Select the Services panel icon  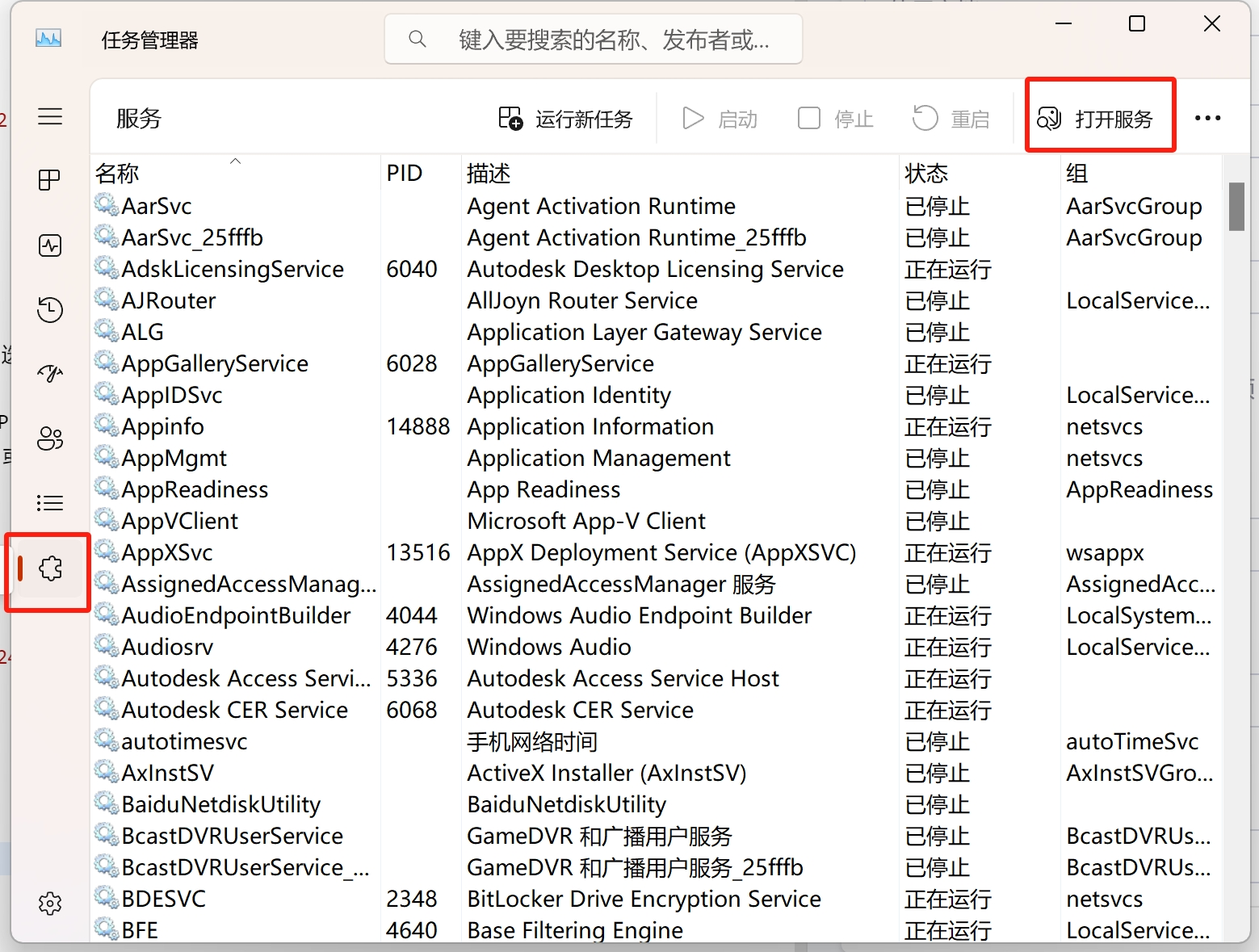pos(50,568)
